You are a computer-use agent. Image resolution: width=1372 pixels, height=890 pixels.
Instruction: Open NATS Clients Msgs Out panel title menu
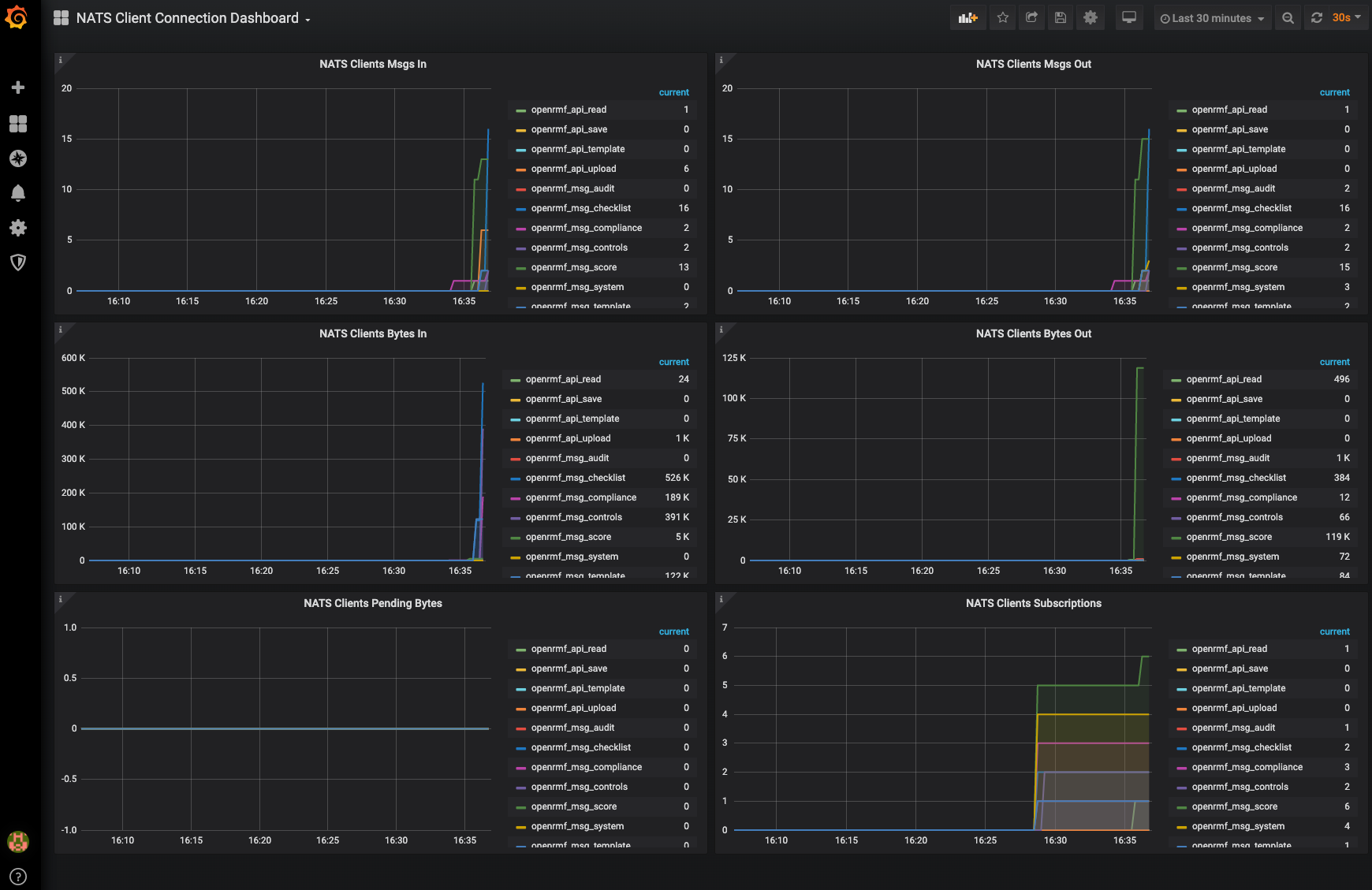pos(1034,64)
